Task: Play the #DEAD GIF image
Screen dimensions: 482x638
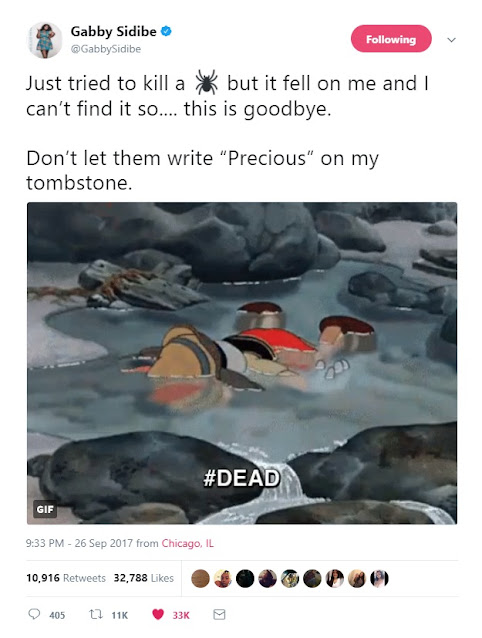Action: click(x=242, y=363)
